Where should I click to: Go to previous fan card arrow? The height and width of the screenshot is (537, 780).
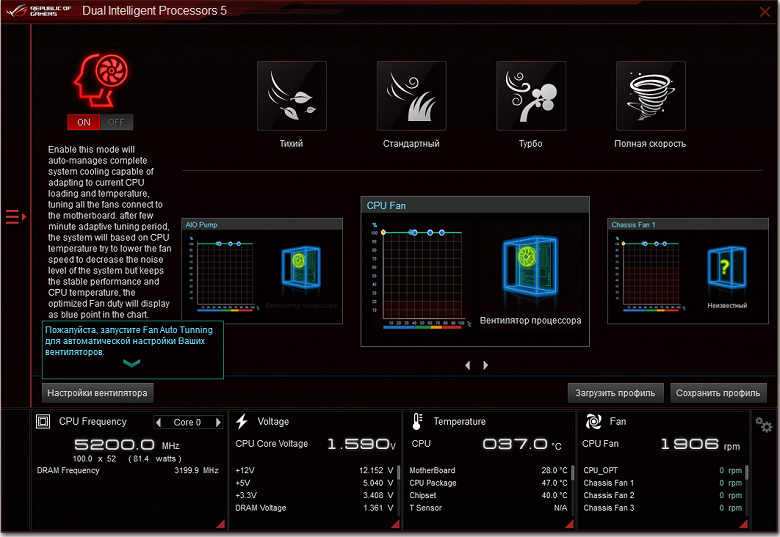coord(468,365)
